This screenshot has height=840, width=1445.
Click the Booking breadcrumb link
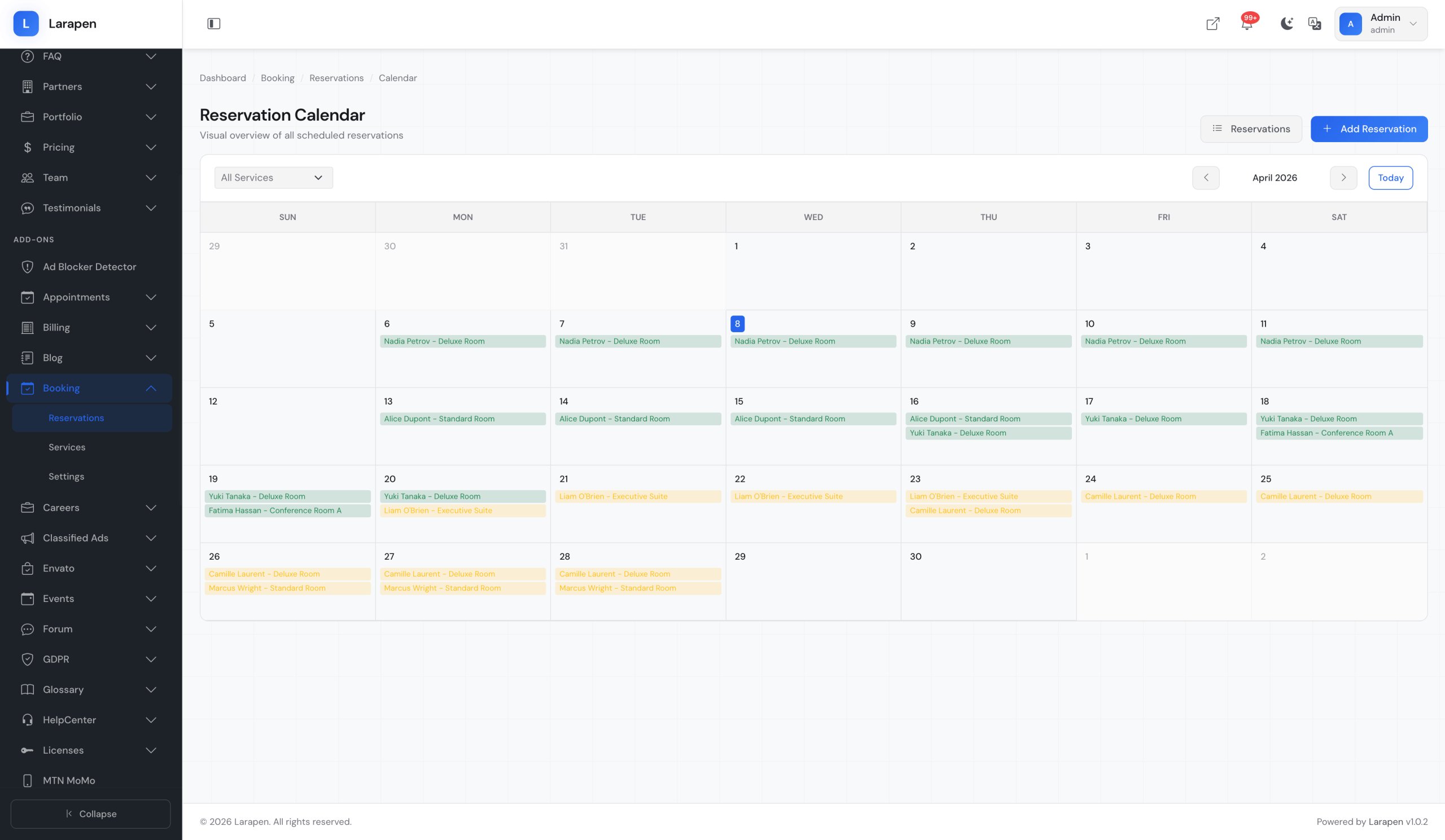pos(278,78)
